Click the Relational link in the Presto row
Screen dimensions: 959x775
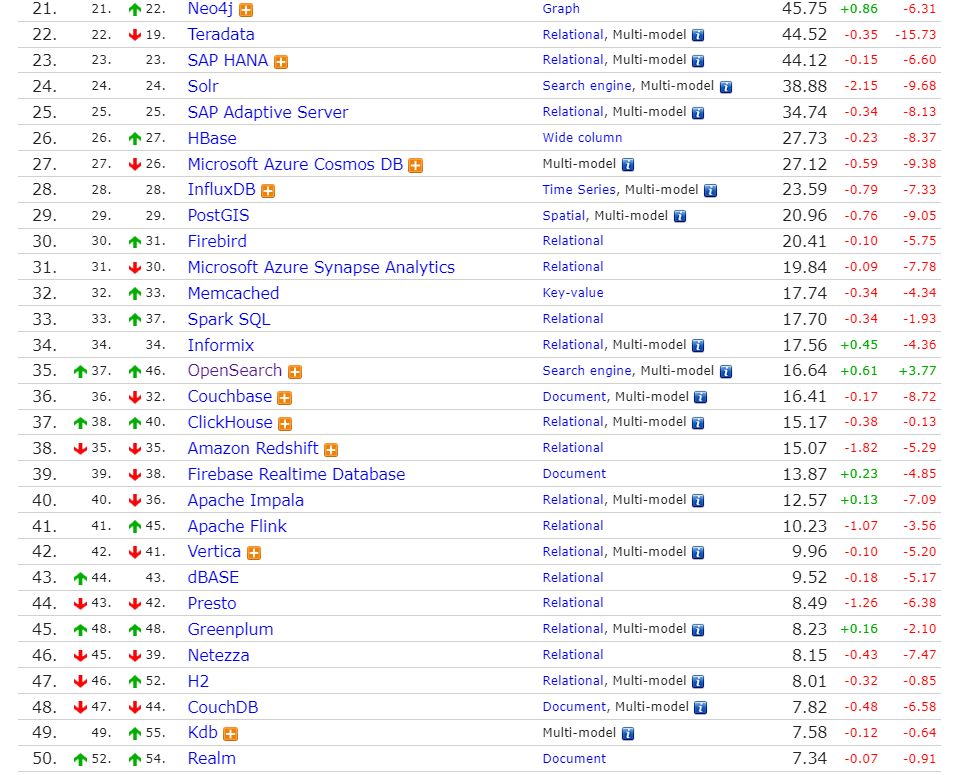pyautogui.click(x=573, y=604)
